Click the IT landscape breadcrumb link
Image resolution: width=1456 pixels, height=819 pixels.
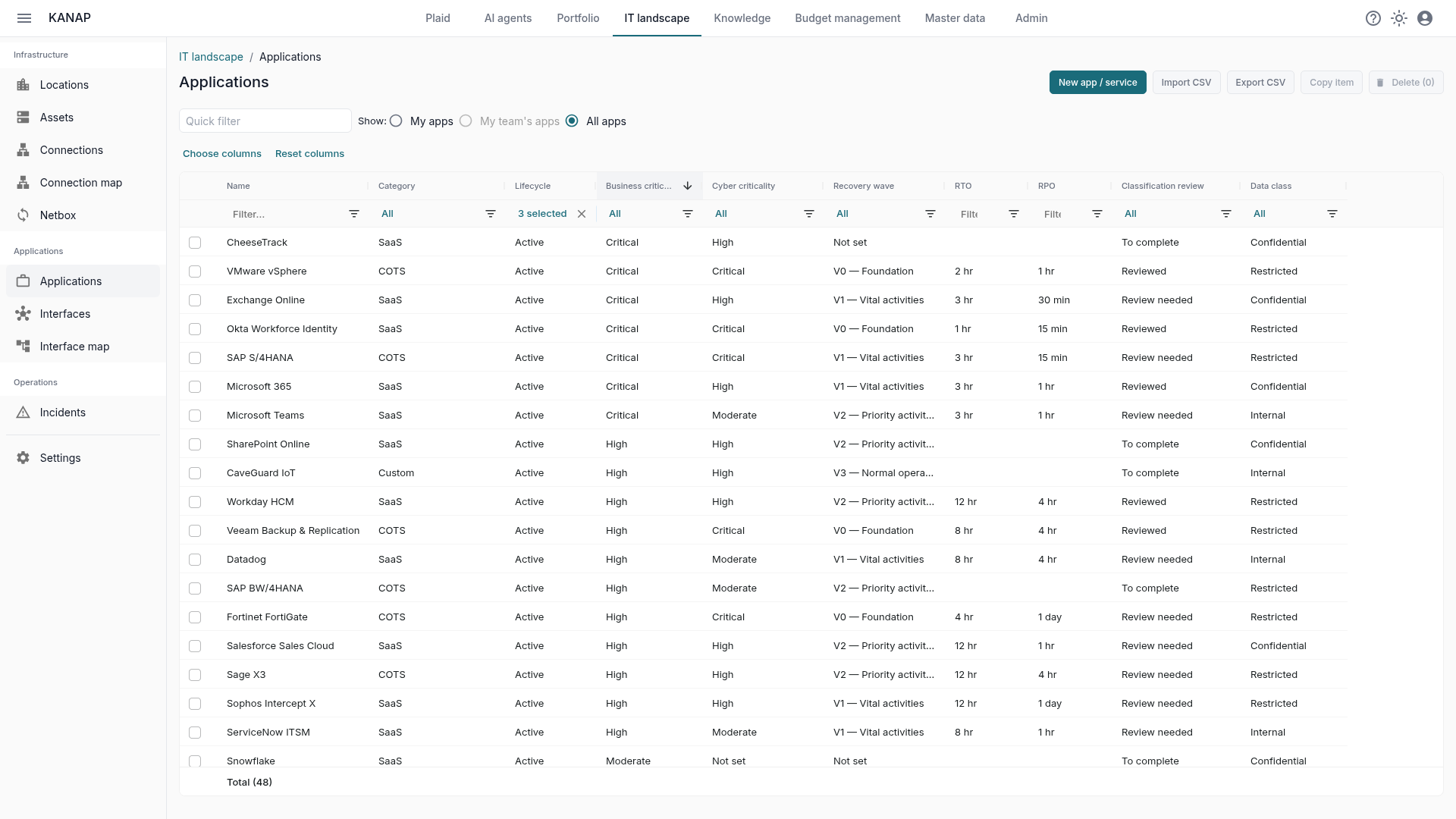(211, 57)
